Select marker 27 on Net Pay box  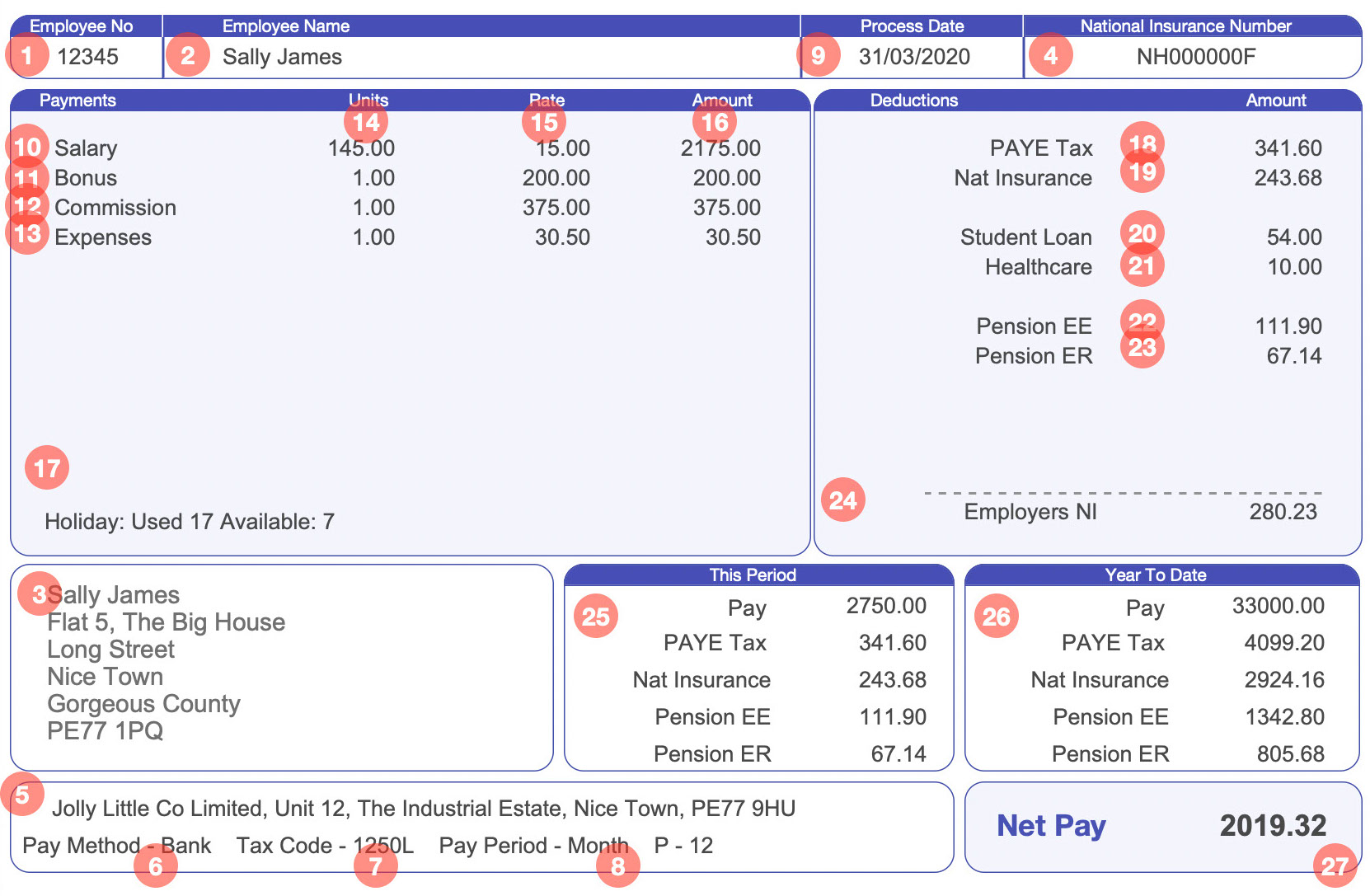coord(1334,866)
